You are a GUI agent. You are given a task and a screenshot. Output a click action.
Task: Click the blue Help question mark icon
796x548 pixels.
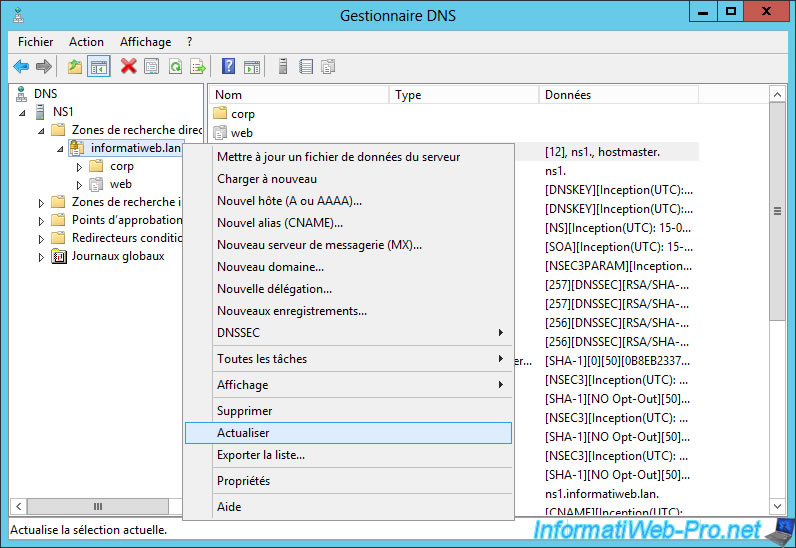tap(228, 67)
